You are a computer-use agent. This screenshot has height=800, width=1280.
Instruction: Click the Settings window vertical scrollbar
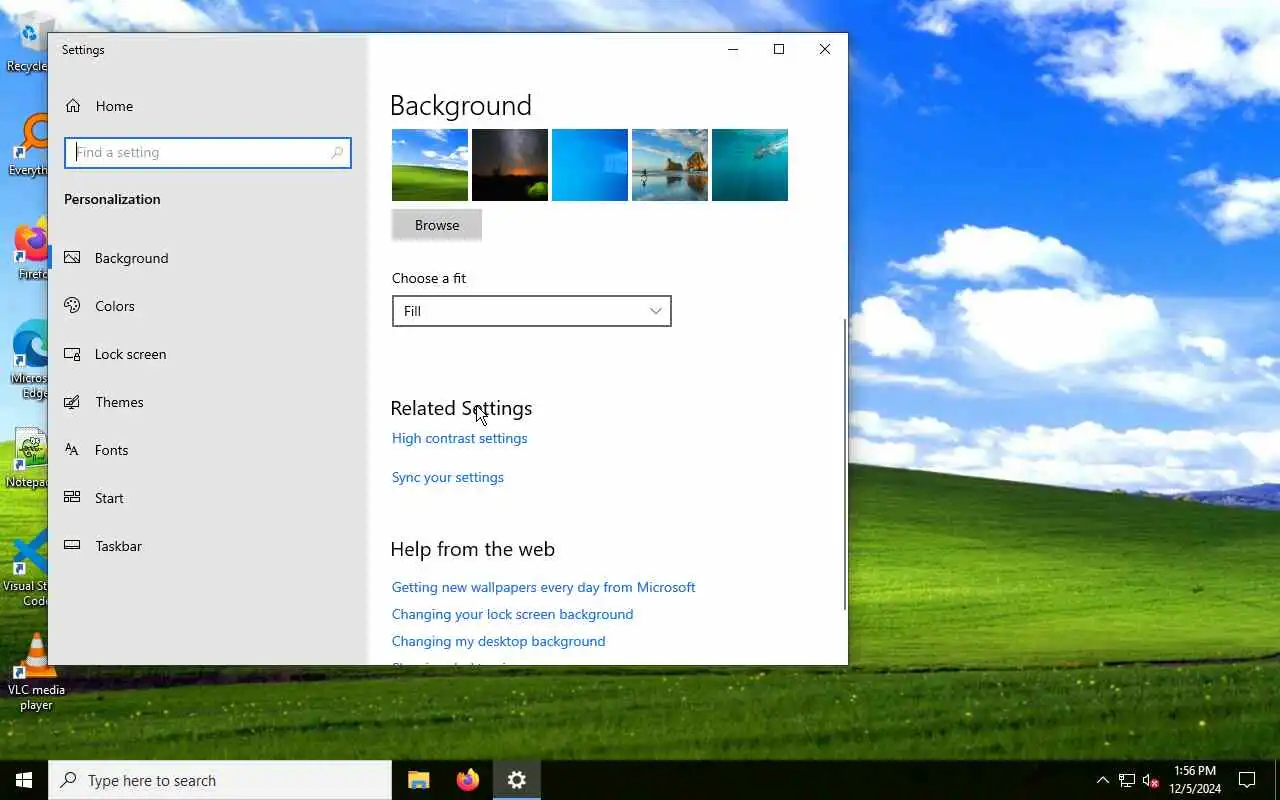845,465
